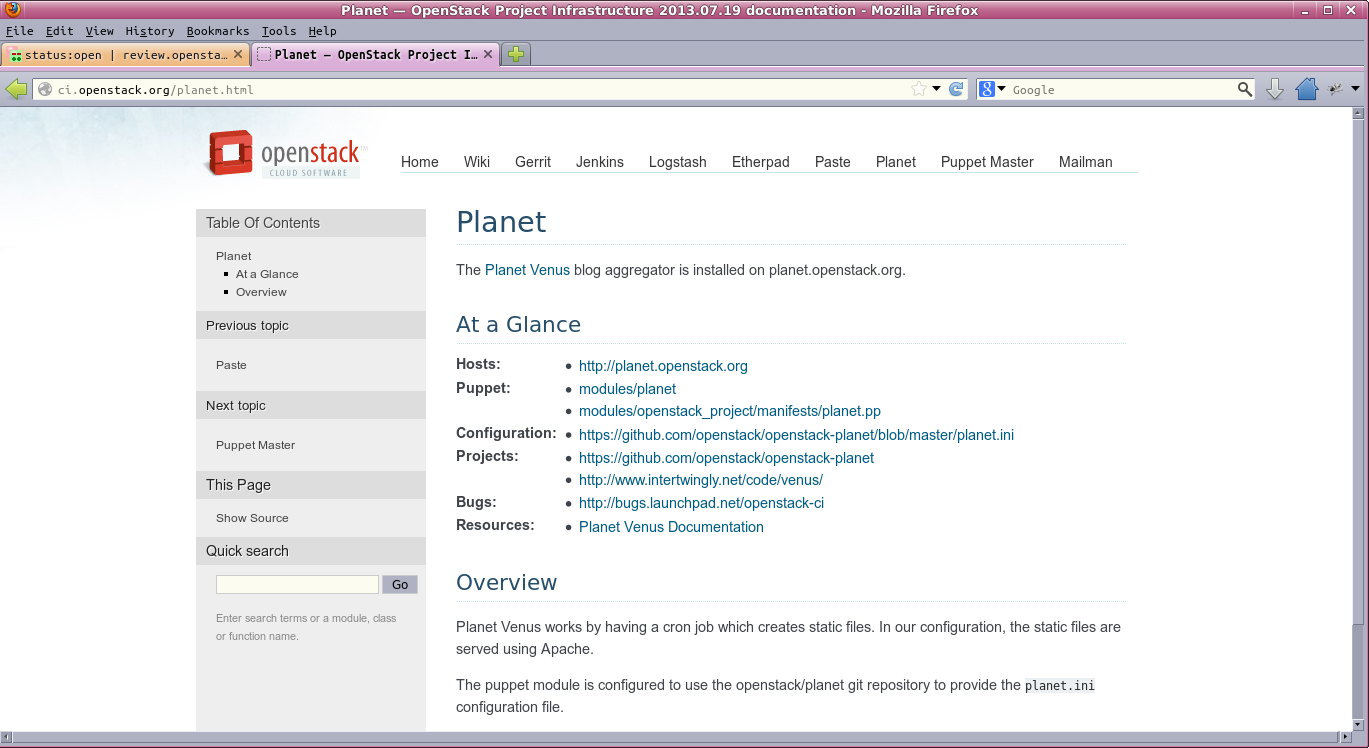Expand the dropdown beside the bug toolbar icon
Screen dimensions: 1369x748
click(1355, 89)
